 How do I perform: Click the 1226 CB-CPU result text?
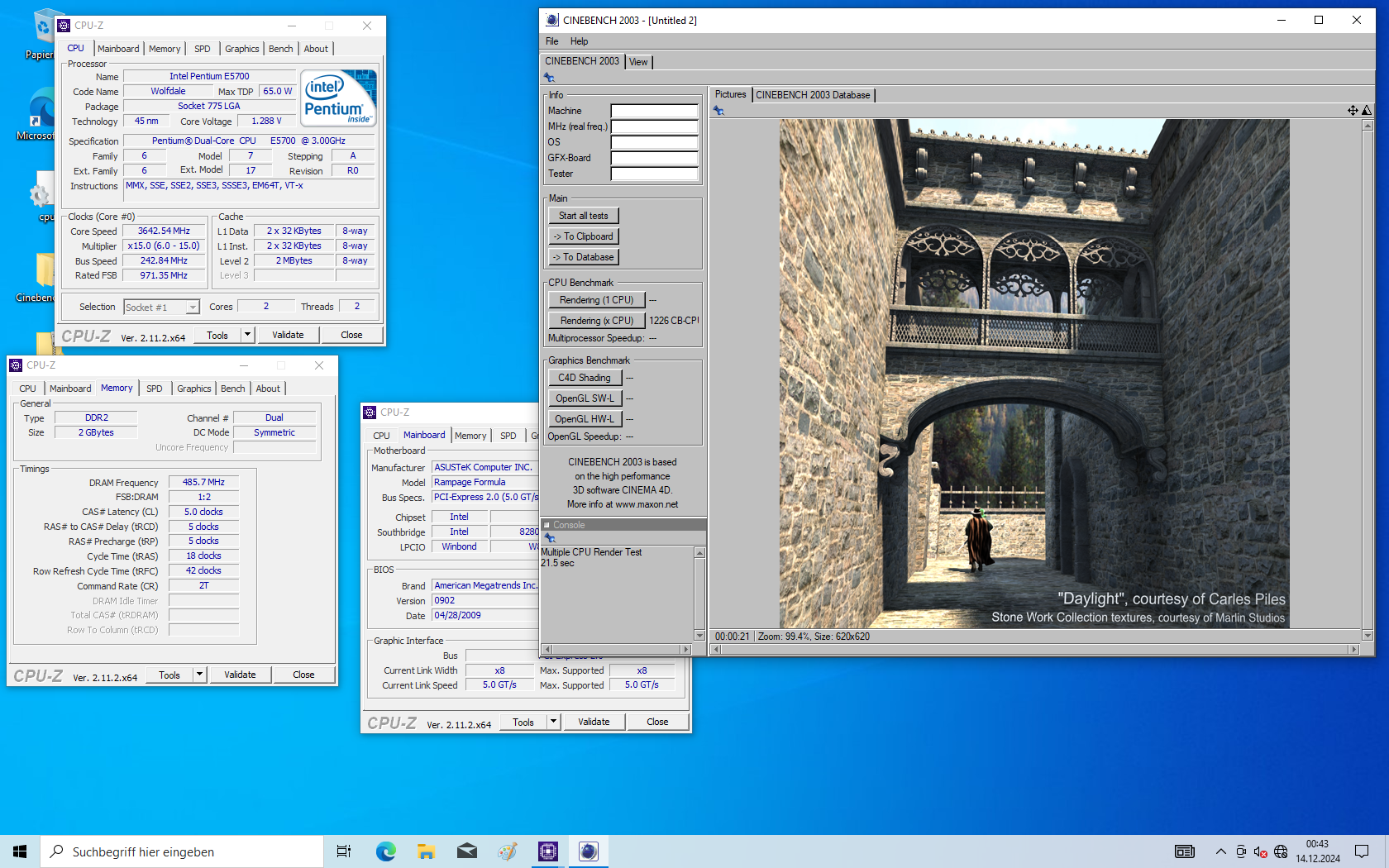point(674,321)
